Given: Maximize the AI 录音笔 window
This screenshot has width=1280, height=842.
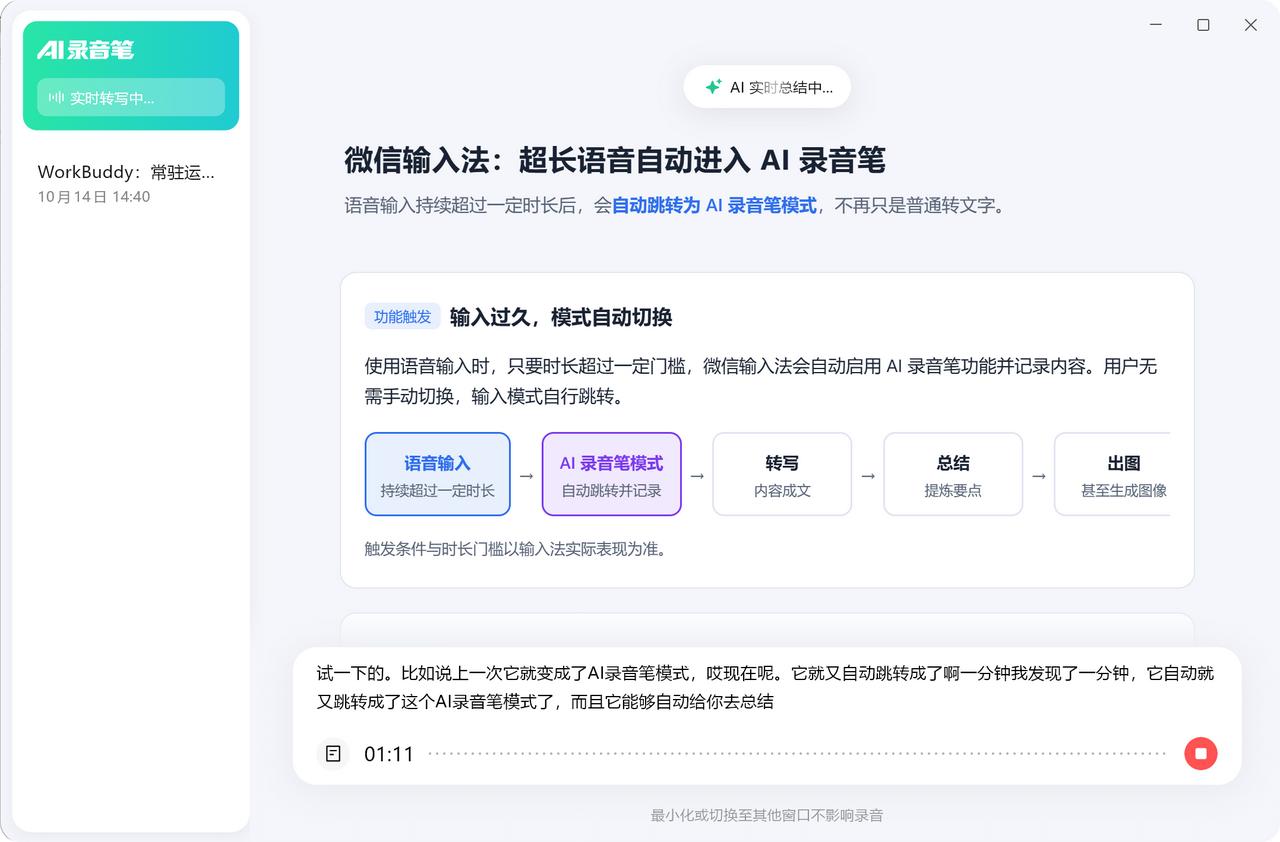Looking at the screenshot, I should (1203, 25).
